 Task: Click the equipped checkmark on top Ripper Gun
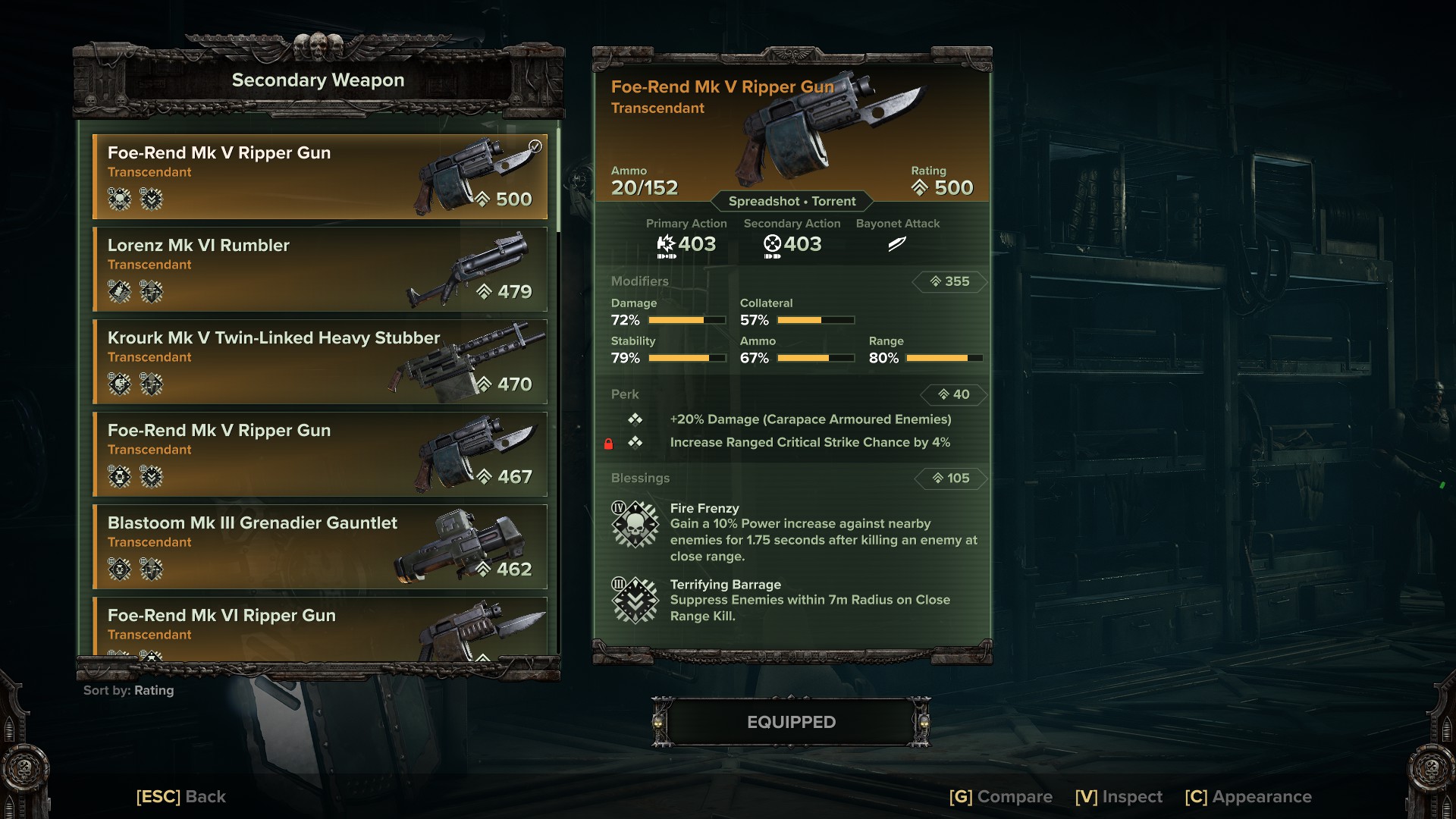(535, 146)
